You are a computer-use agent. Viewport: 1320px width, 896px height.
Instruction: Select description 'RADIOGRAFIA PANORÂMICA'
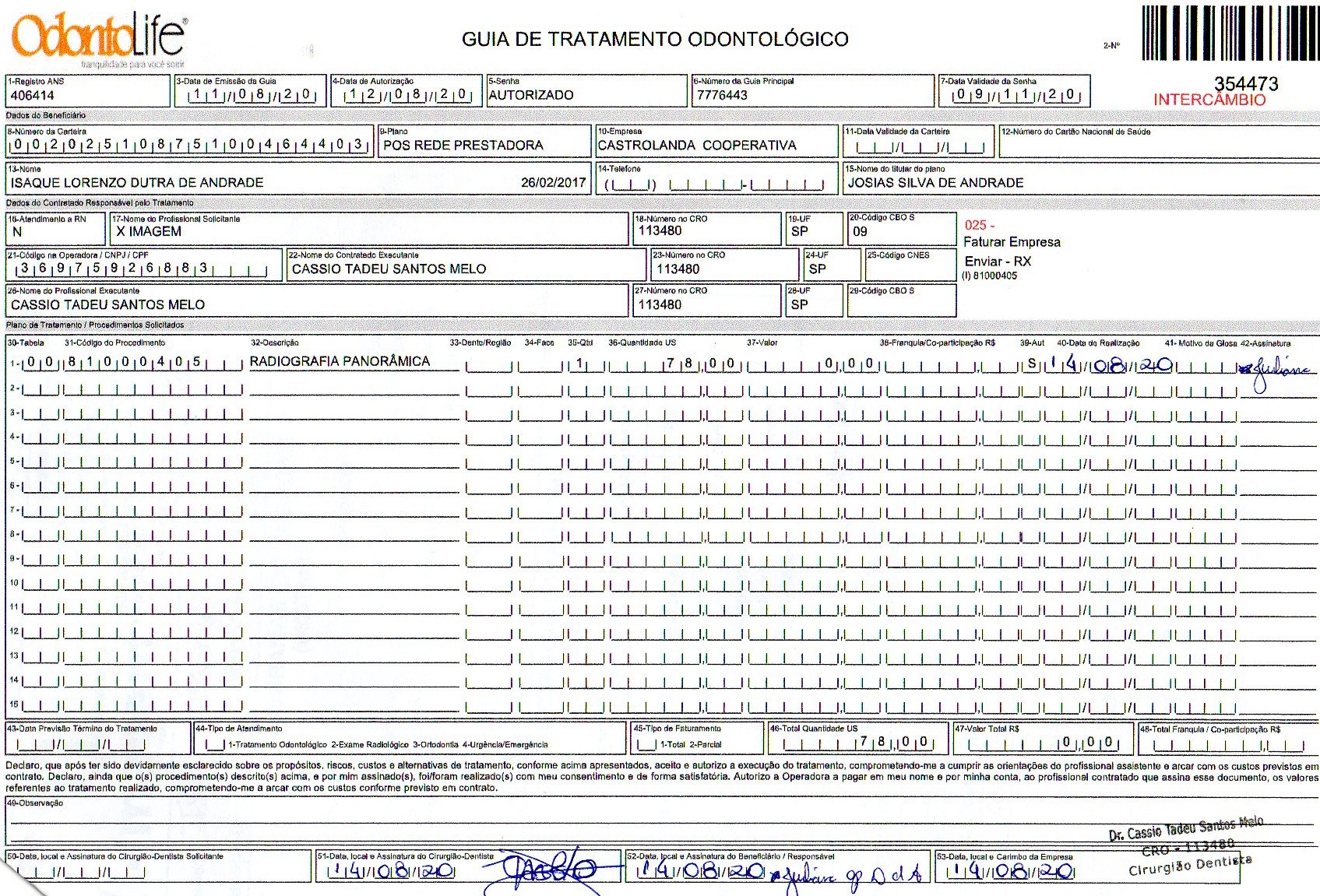pyautogui.click(x=340, y=362)
